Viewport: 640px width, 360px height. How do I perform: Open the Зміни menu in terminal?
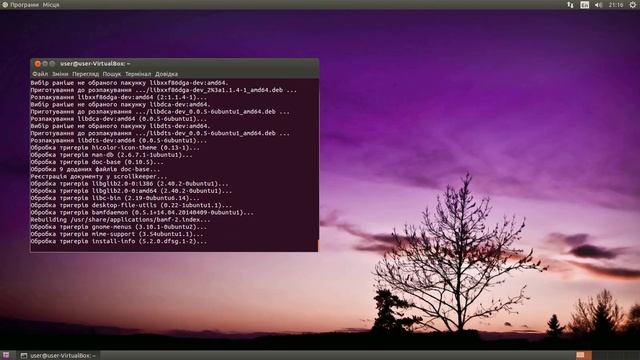point(60,74)
